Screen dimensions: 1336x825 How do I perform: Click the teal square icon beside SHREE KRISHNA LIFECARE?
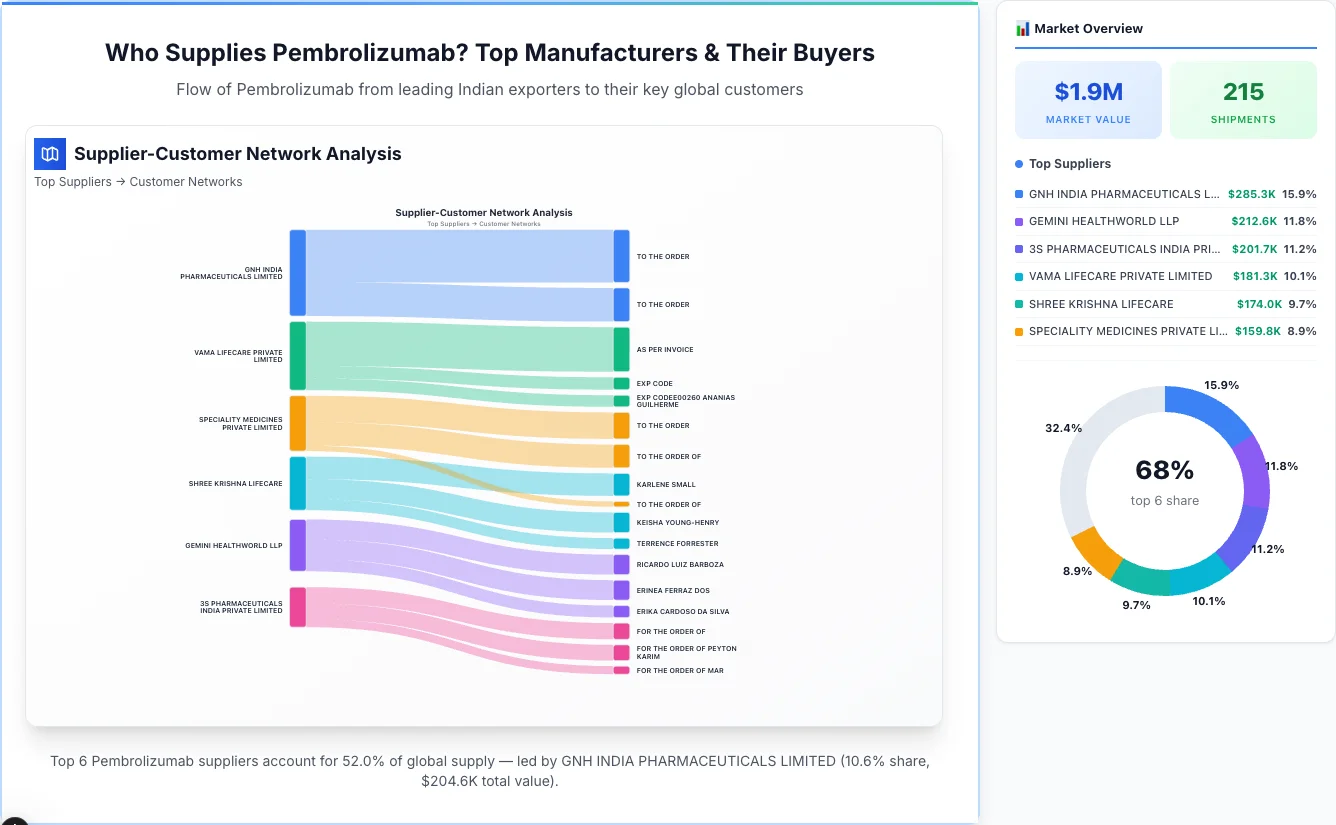1019,304
